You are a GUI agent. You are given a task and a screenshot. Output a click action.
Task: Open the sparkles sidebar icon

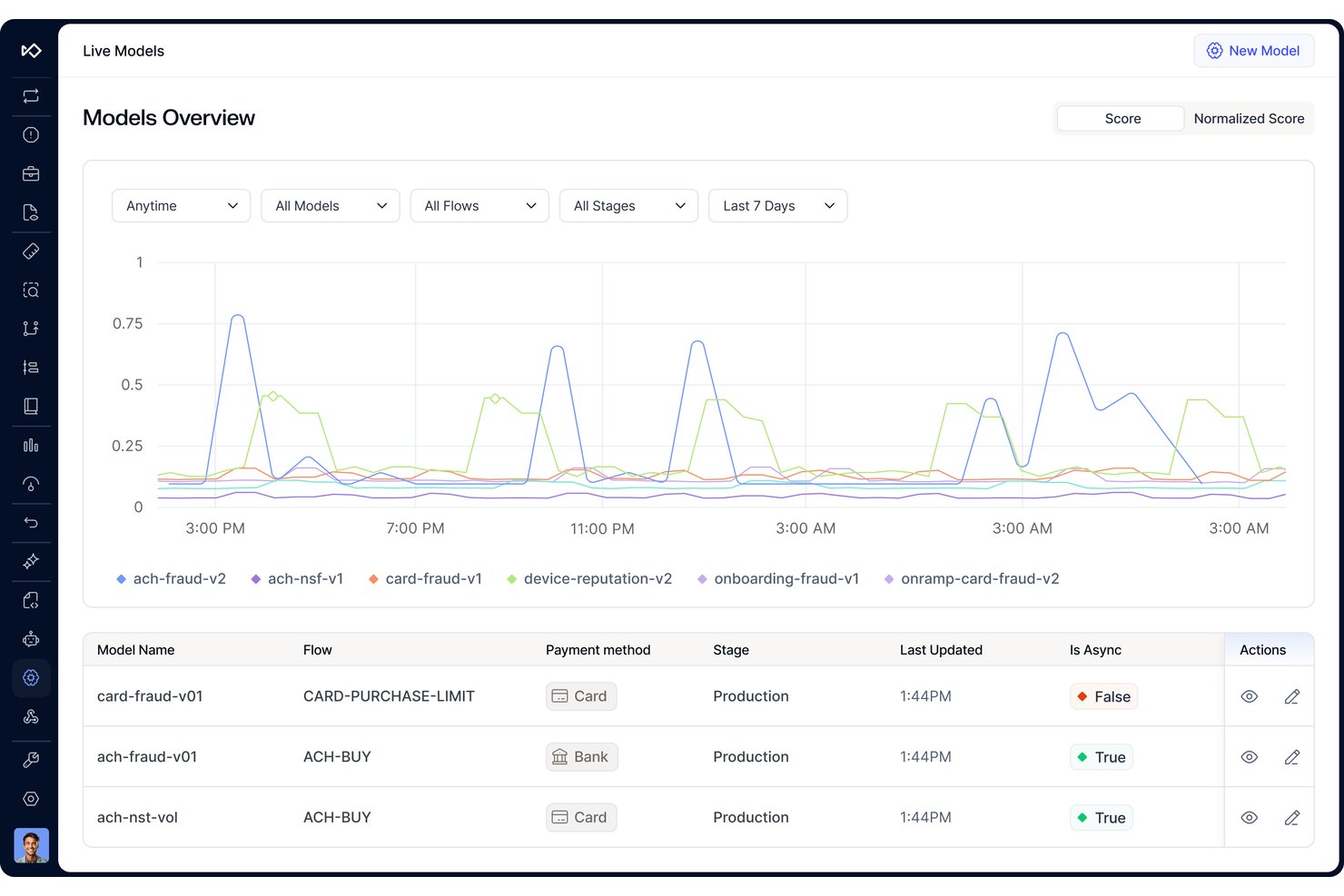point(31,561)
